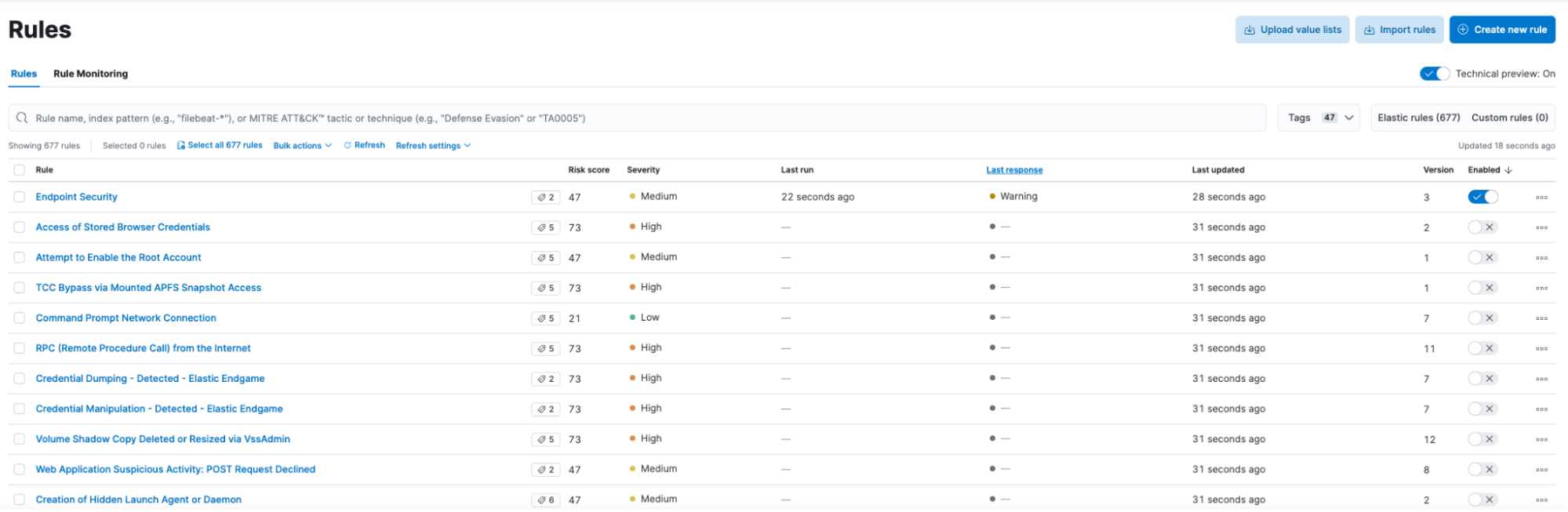The image size is (1568, 512).
Task: Enable the Creation of Hidden Launch Agent rule
Action: point(1483,499)
